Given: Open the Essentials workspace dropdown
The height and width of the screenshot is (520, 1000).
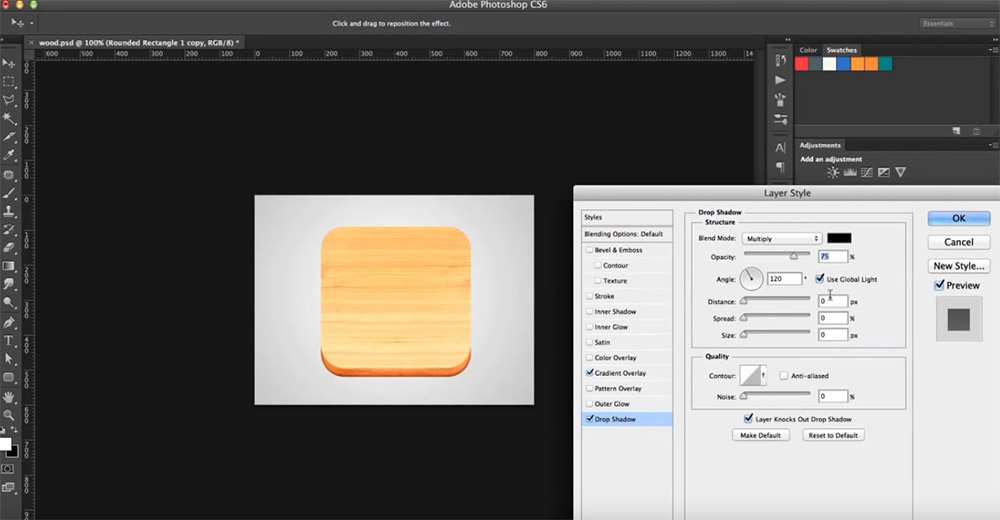Looking at the screenshot, I should point(957,23).
